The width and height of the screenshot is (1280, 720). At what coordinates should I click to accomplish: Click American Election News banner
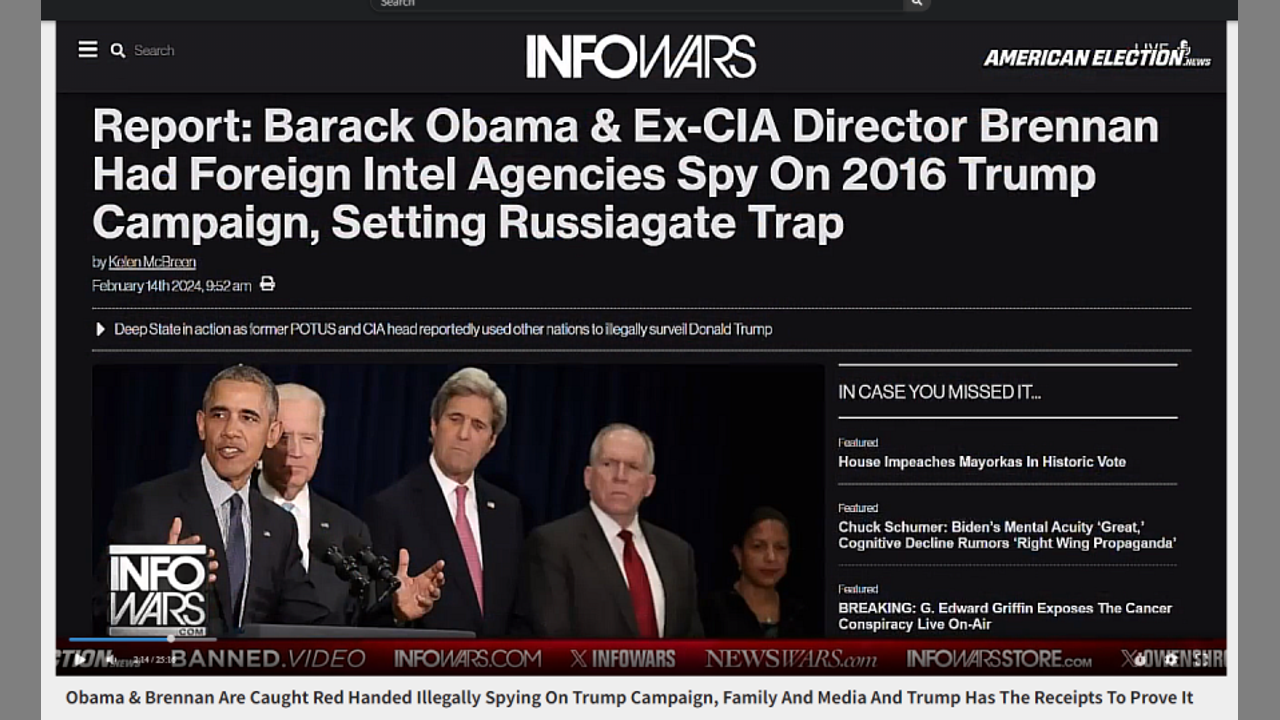[x=1097, y=56]
